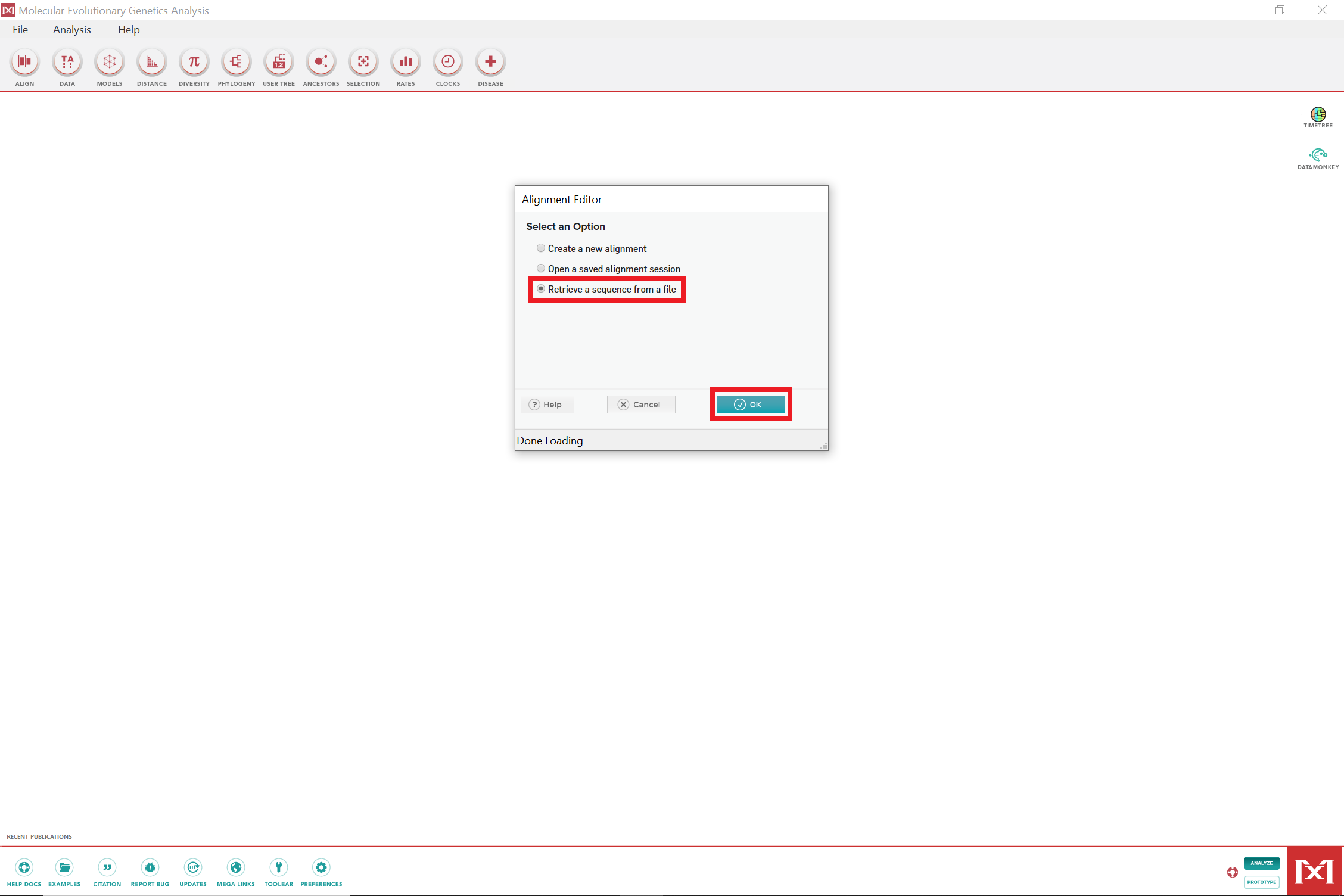Switch to Prototype mode button

point(1262,882)
